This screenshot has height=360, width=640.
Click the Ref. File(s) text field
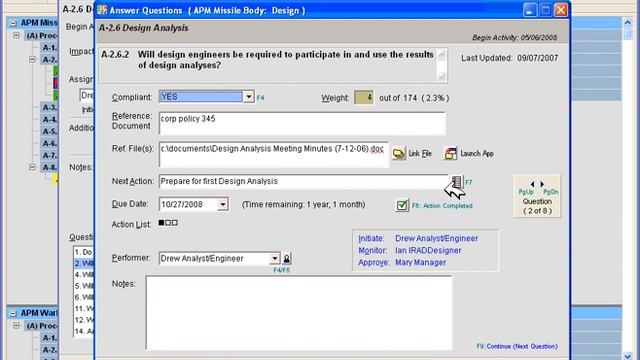[x=273, y=155]
